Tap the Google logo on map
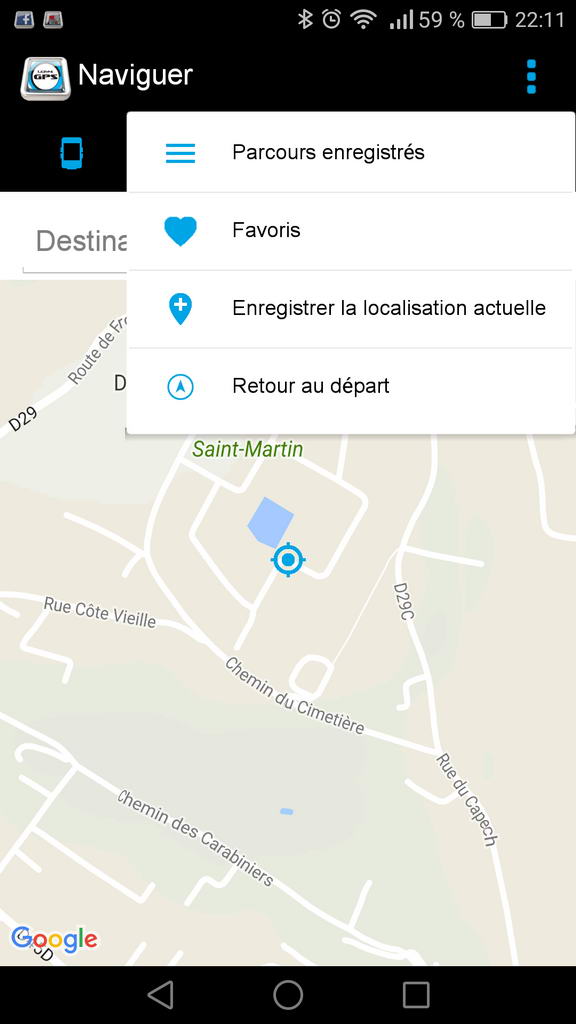This screenshot has width=576, height=1024. [54, 940]
